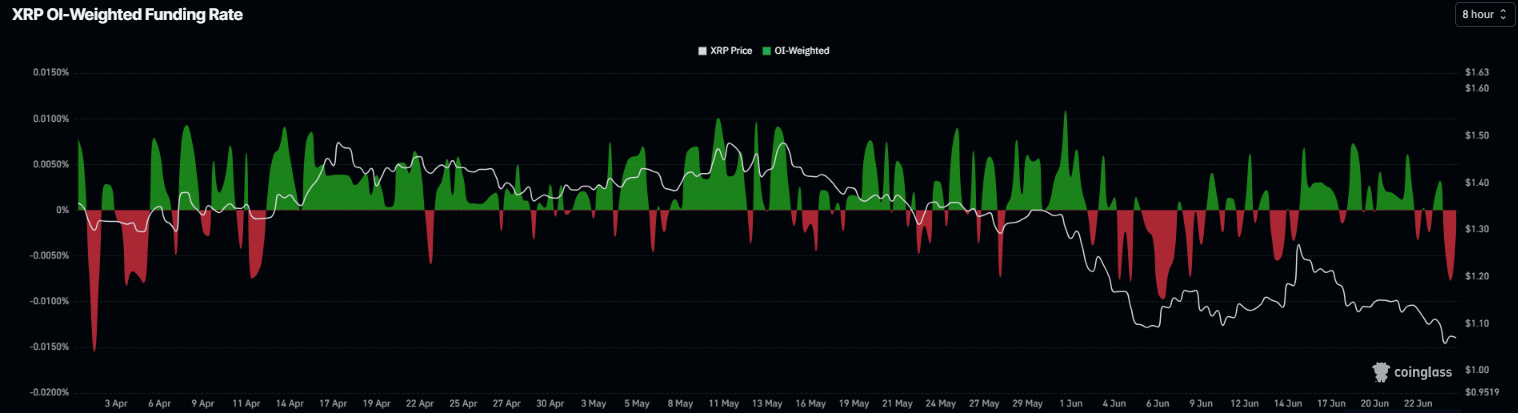The image size is (1518, 413).
Task: Click the 22 Jun date label
Action: pyautogui.click(x=1418, y=403)
